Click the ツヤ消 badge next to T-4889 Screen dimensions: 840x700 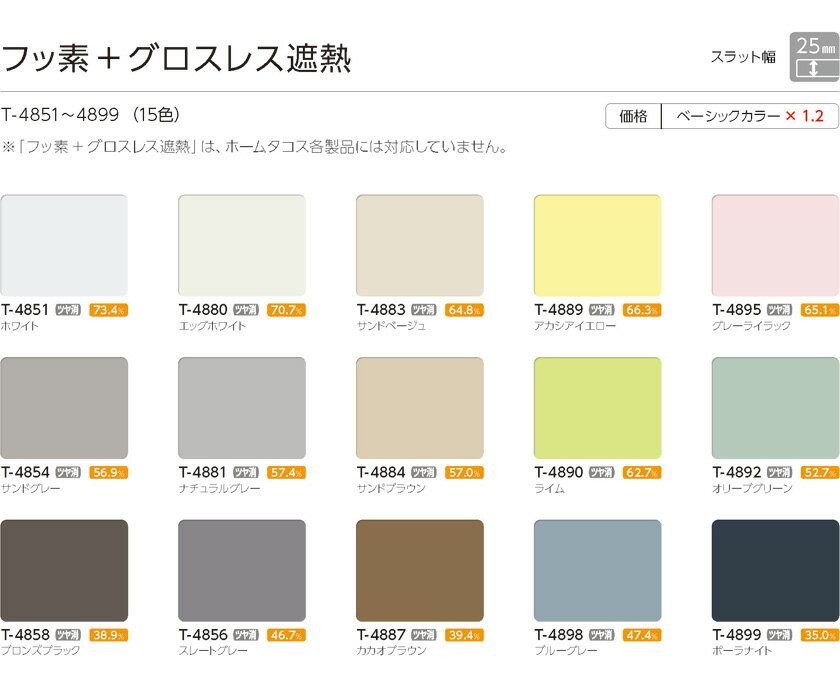[602, 309]
